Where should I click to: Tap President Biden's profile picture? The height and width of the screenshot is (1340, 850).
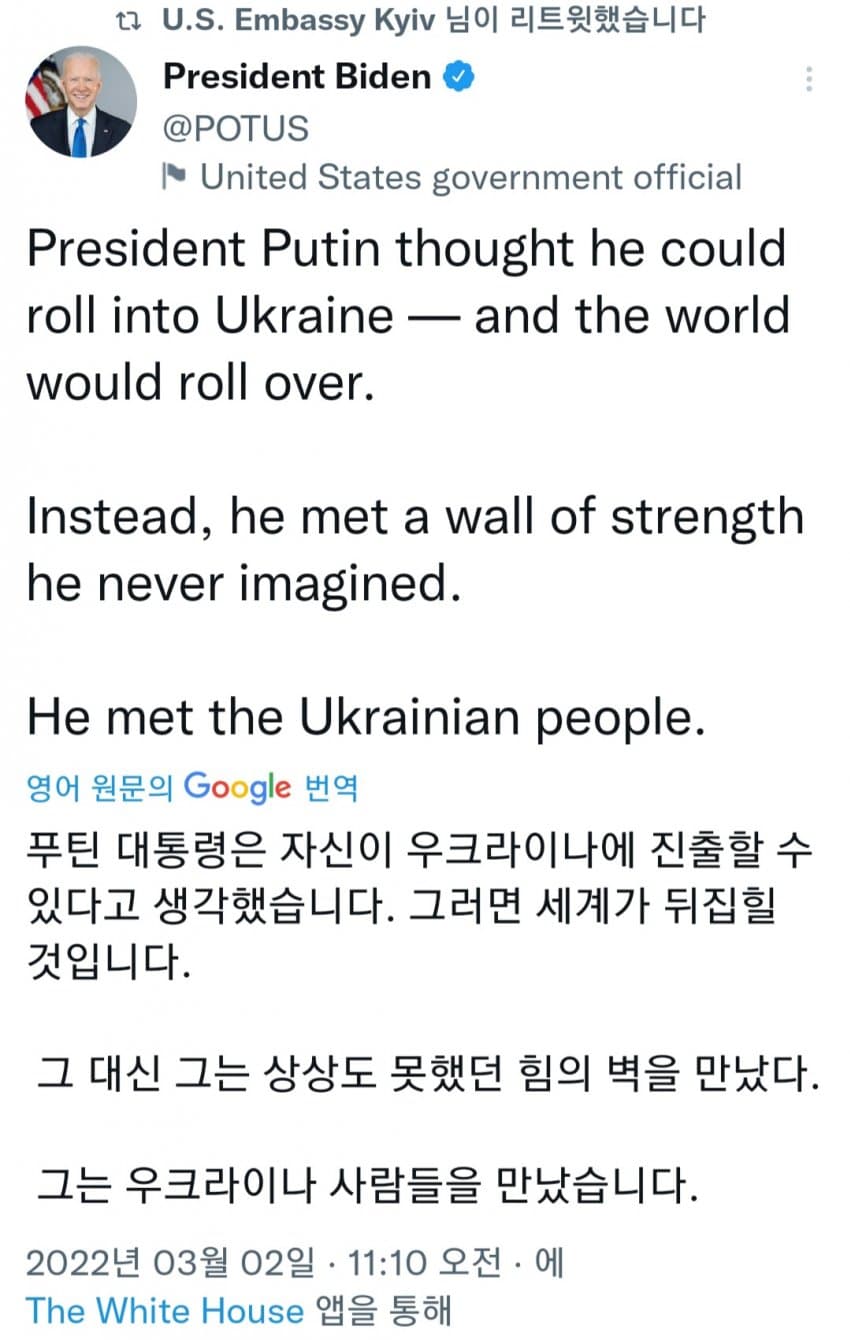79,102
